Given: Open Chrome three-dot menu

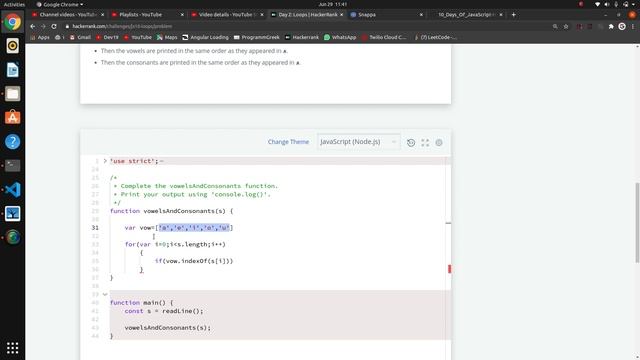Looking at the screenshot, I should click(x=633, y=26).
